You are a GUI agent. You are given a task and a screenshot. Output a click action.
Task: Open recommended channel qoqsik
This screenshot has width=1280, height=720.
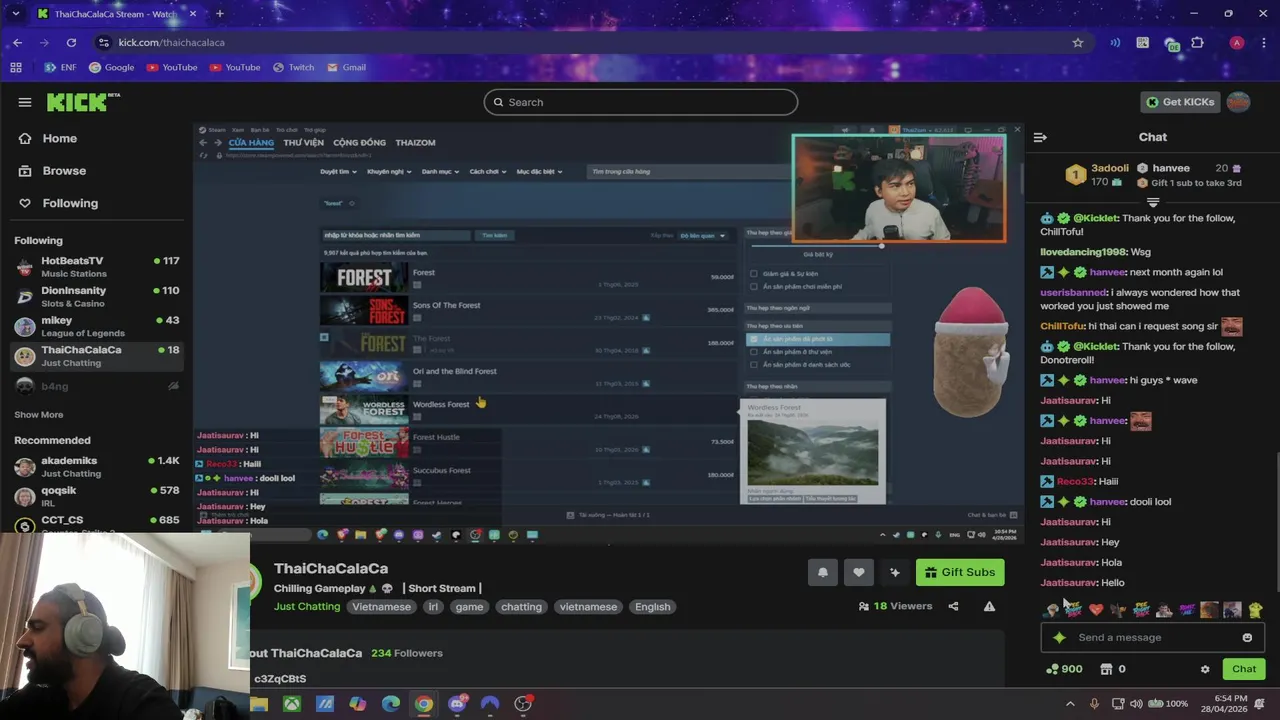point(97,496)
